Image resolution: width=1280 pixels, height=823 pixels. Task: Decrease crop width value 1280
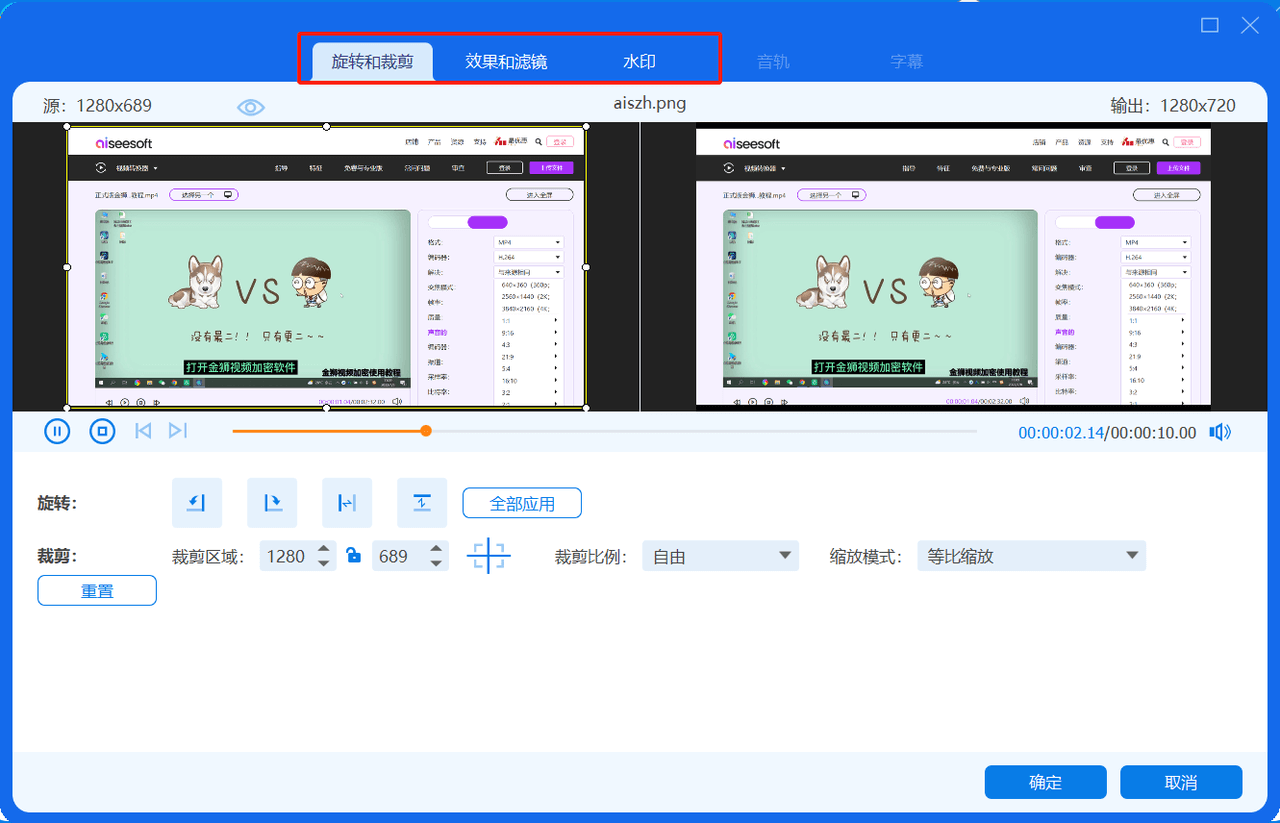pos(324,564)
